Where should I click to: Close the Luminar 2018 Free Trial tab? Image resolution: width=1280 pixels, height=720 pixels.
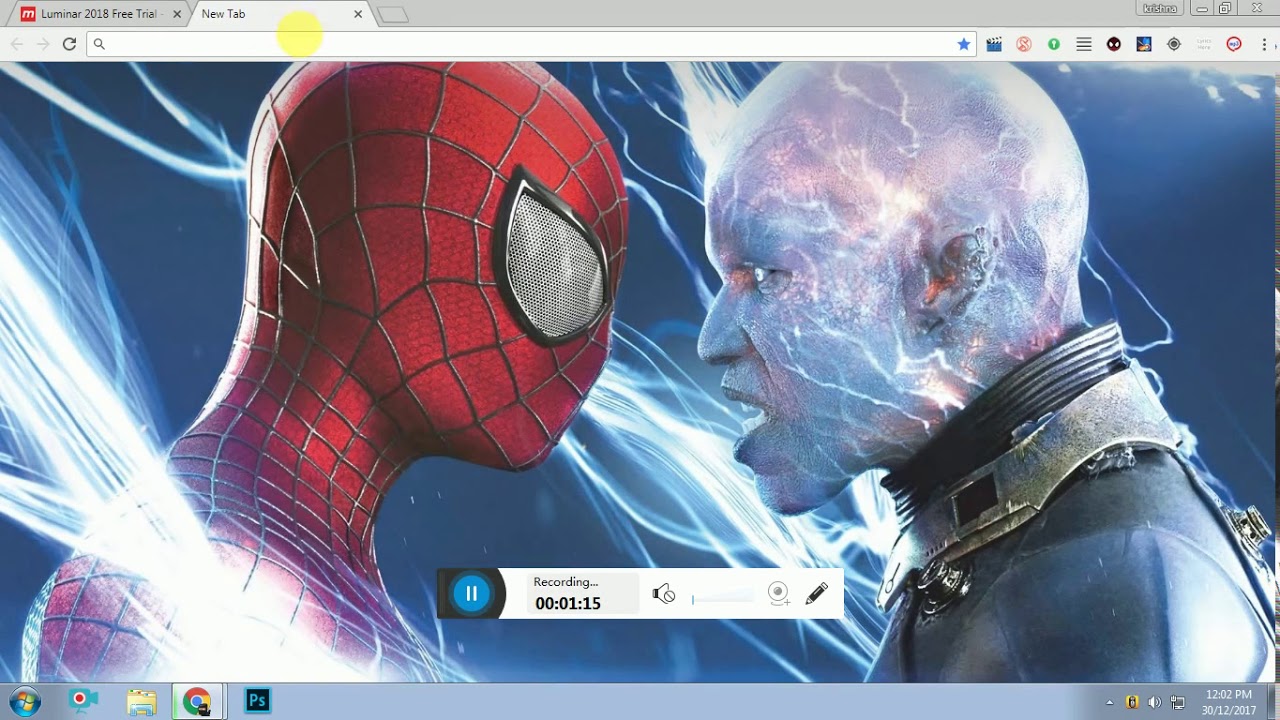pyautogui.click(x=177, y=14)
